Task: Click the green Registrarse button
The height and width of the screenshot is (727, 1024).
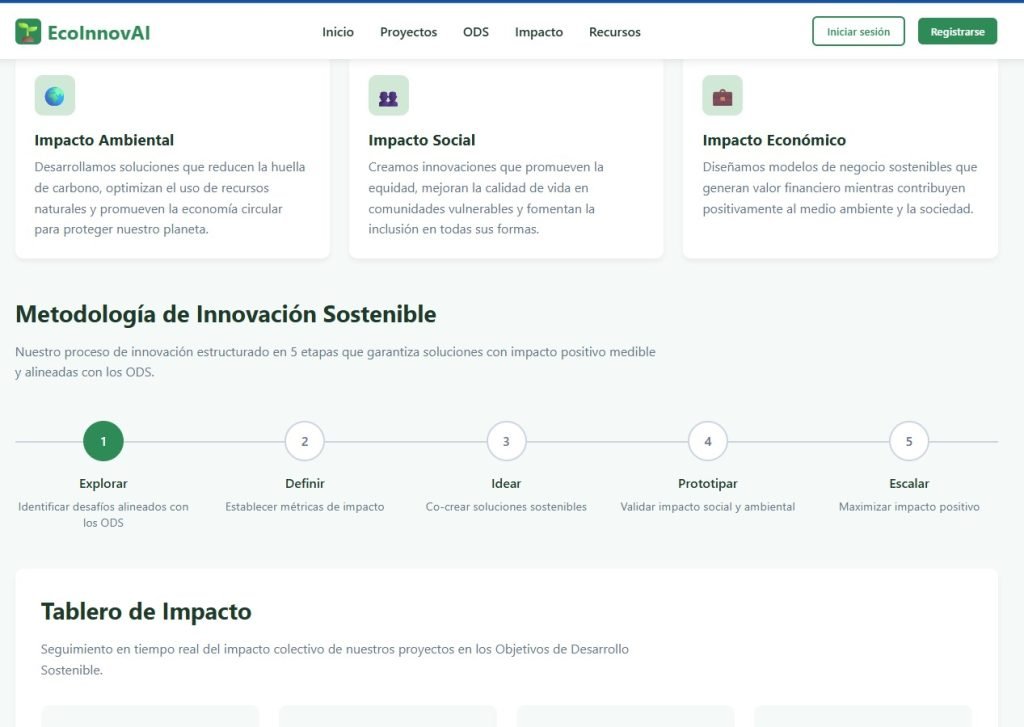Action: click(957, 32)
